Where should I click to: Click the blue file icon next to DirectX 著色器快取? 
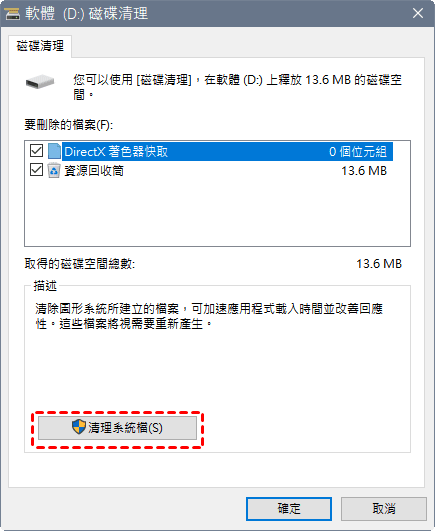54,151
